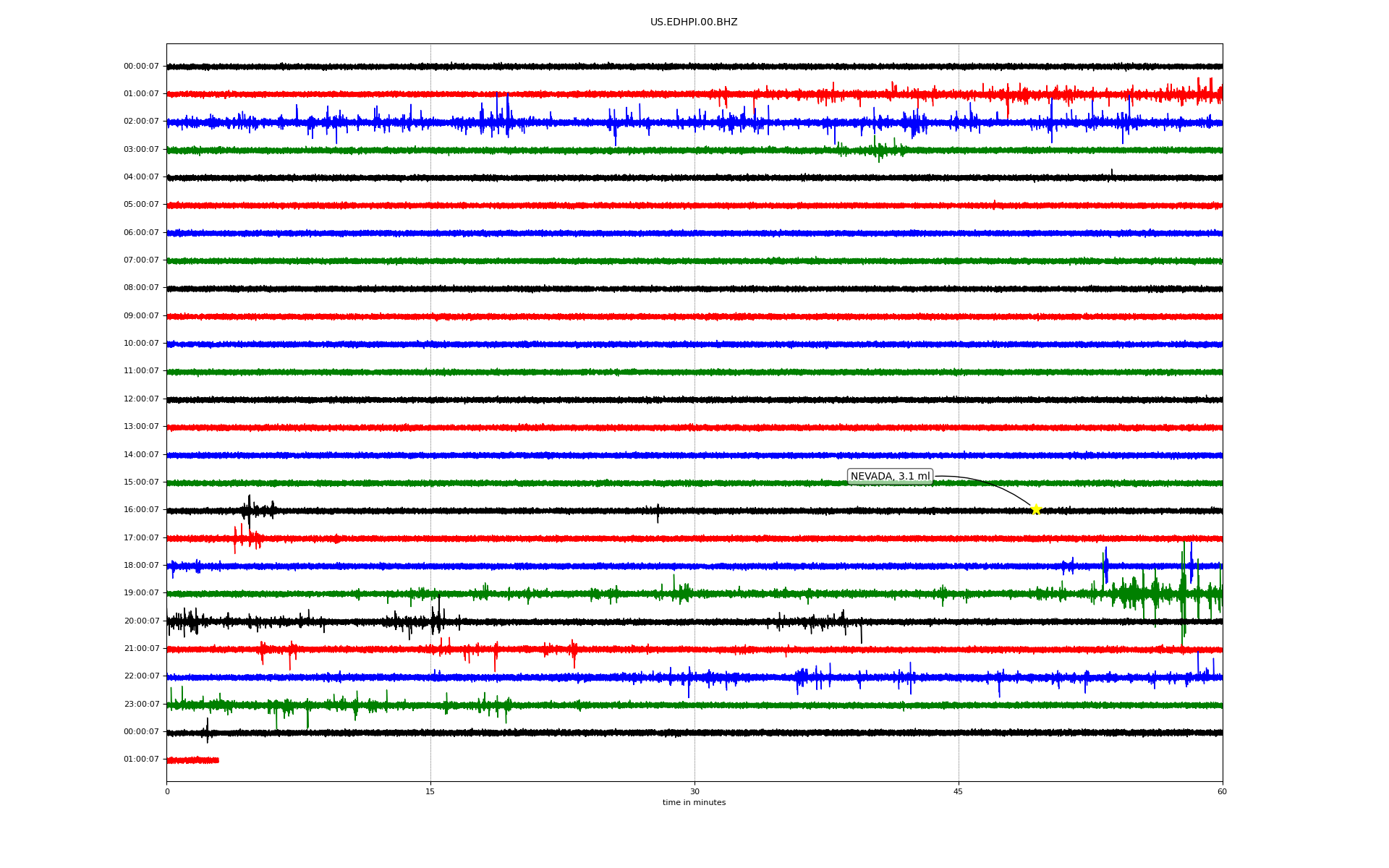Screen dimensions: 1389x868
Task: Click the 19:00:07 time row label
Action: point(141,593)
